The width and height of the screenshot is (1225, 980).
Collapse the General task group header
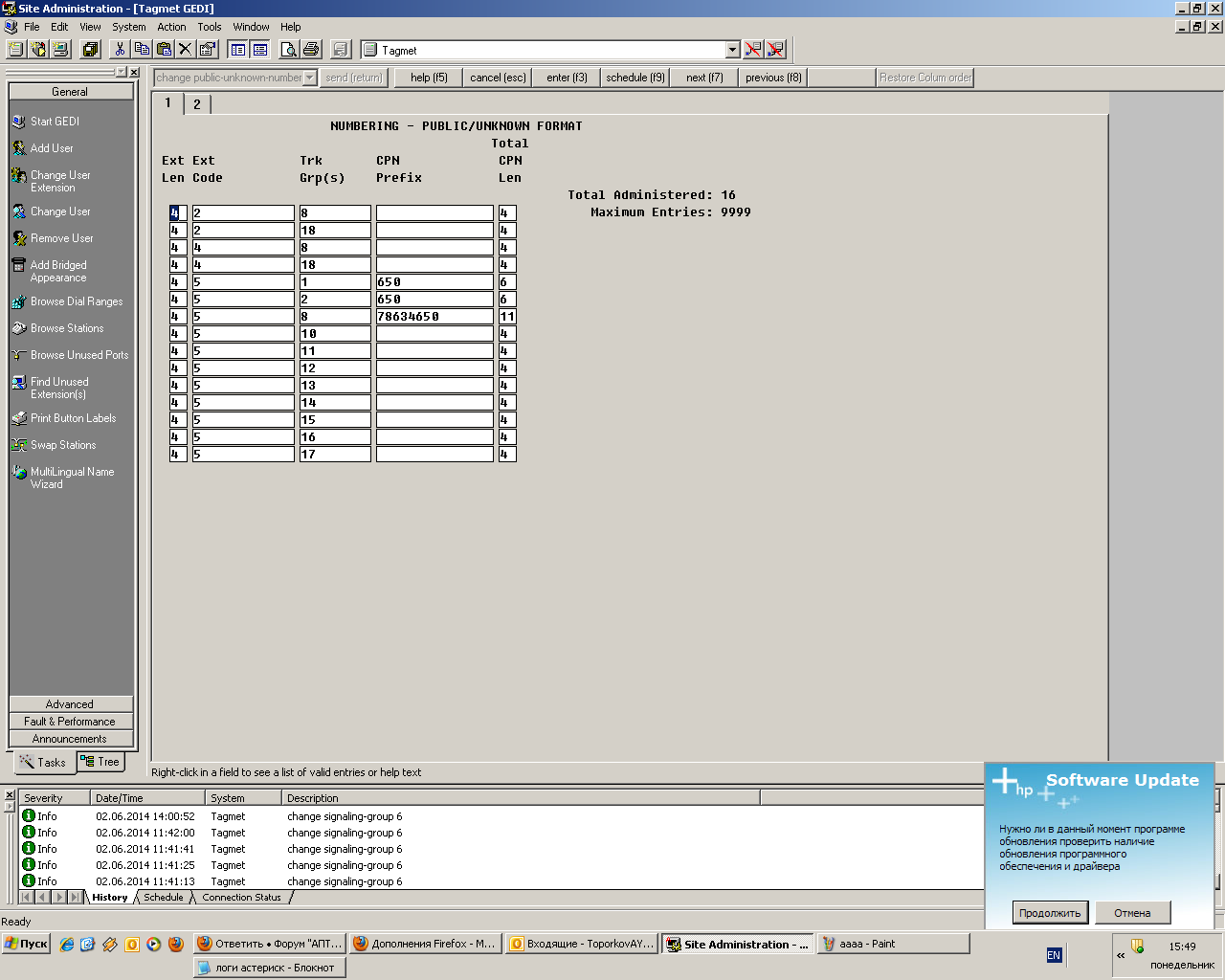coord(71,92)
